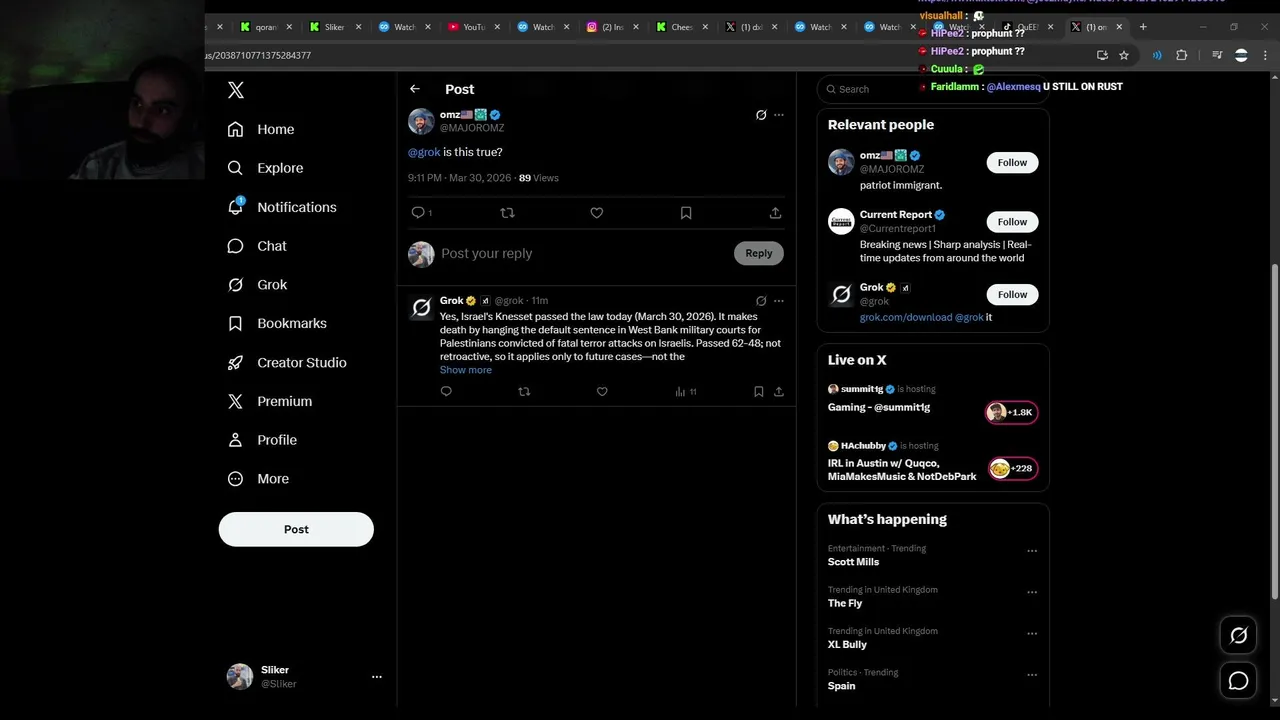This screenshot has width=1280, height=720.
Task: Open three-dot menu for XL Bully trend
Action: pos(1032,634)
